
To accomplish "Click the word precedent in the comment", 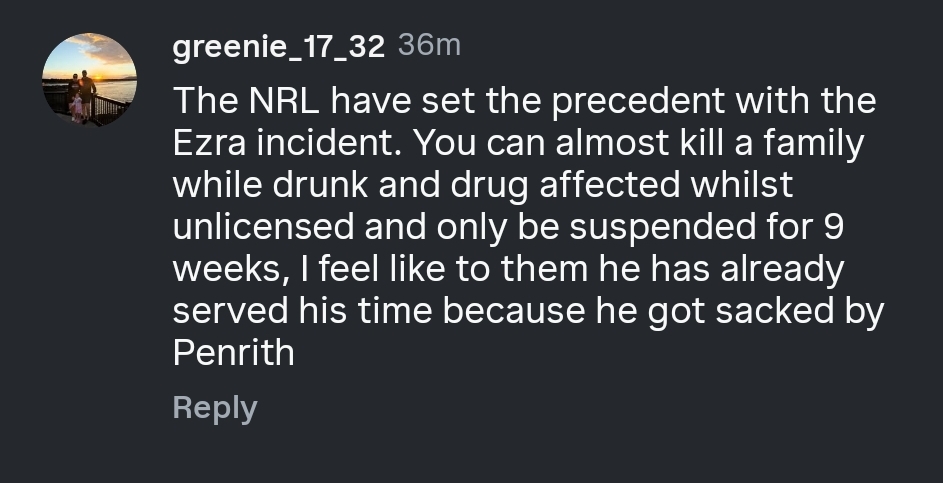I will [x=638, y=102].
